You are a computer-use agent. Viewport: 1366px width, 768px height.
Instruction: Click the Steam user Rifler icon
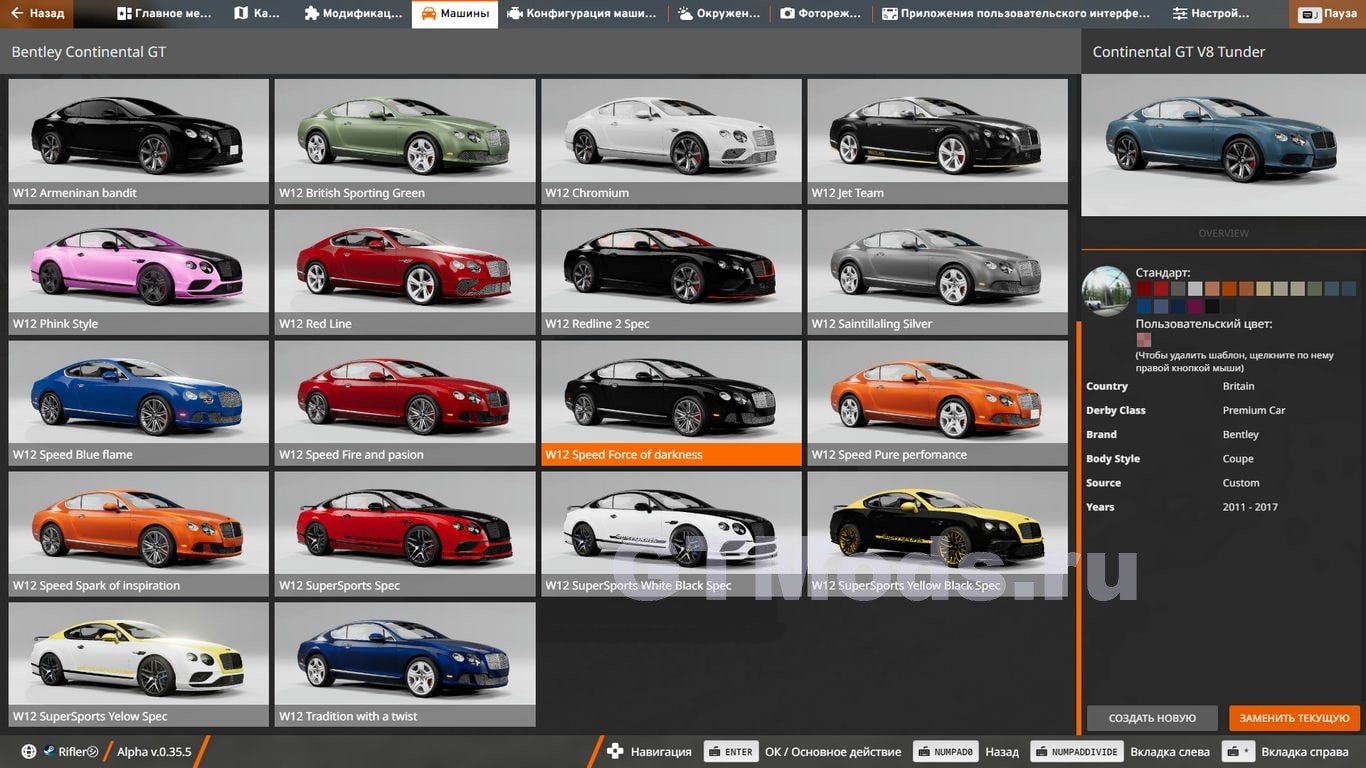[x=49, y=752]
